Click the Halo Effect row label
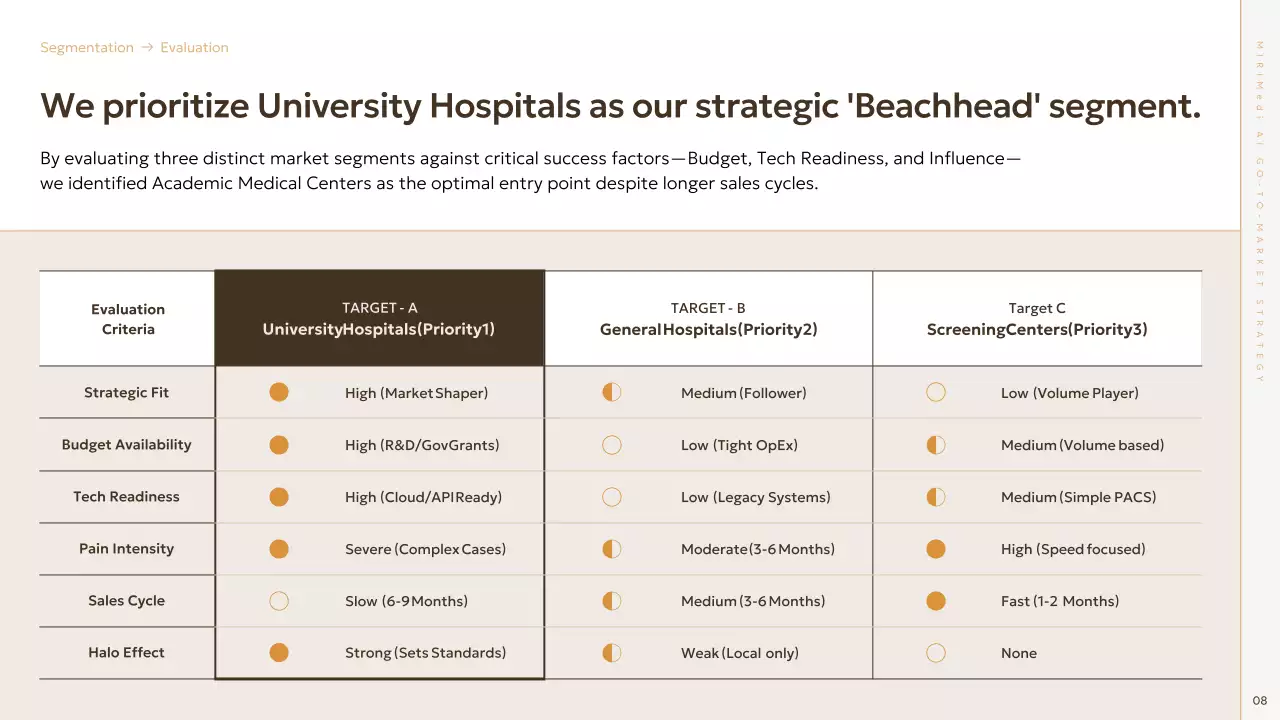The image size is (1280, 720). coord(126,653)
